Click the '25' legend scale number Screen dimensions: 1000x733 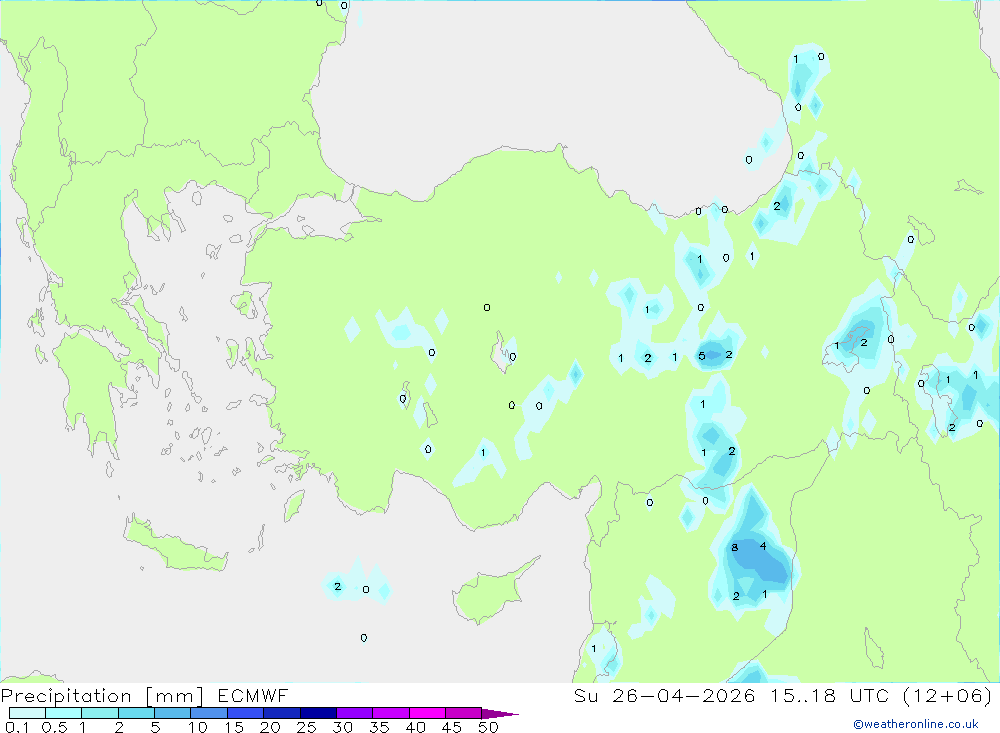point(307,727)
